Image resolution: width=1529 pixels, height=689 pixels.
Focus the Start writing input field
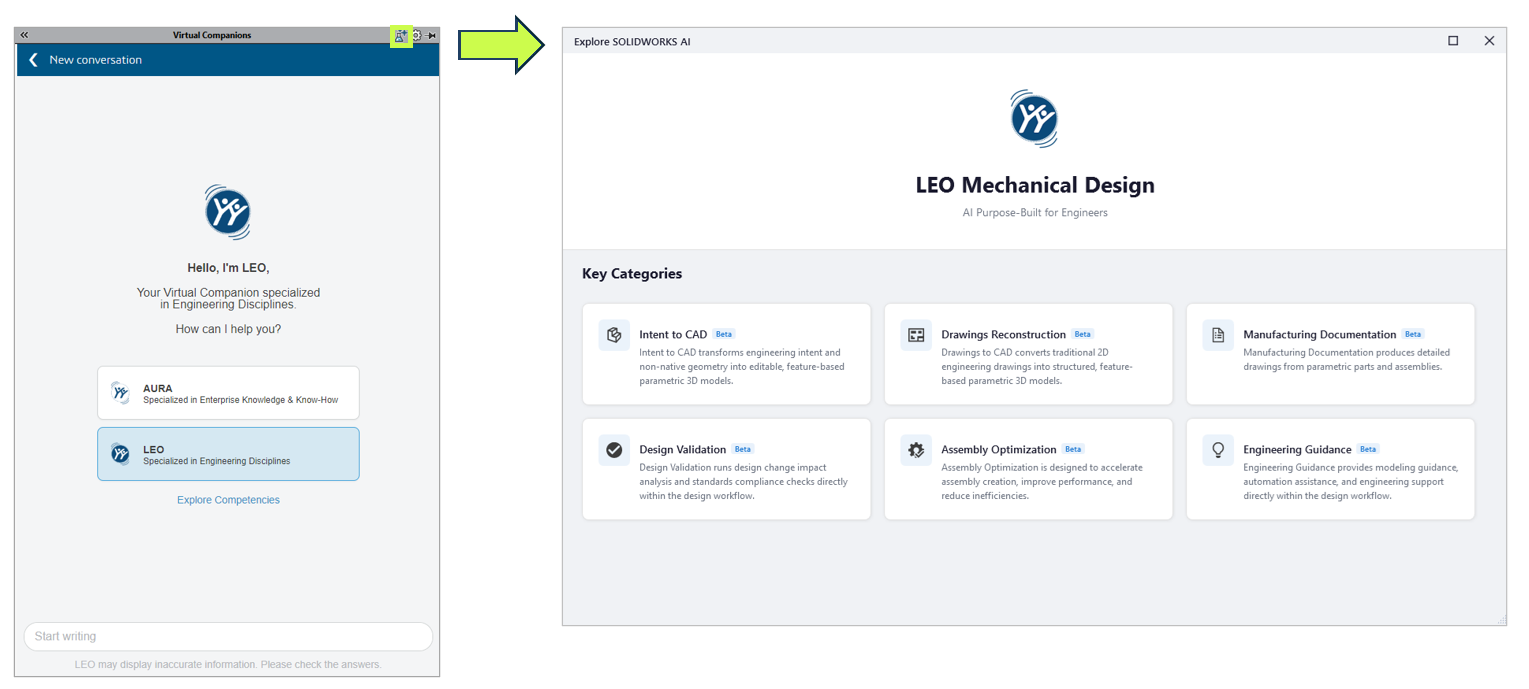pos(228,637)
